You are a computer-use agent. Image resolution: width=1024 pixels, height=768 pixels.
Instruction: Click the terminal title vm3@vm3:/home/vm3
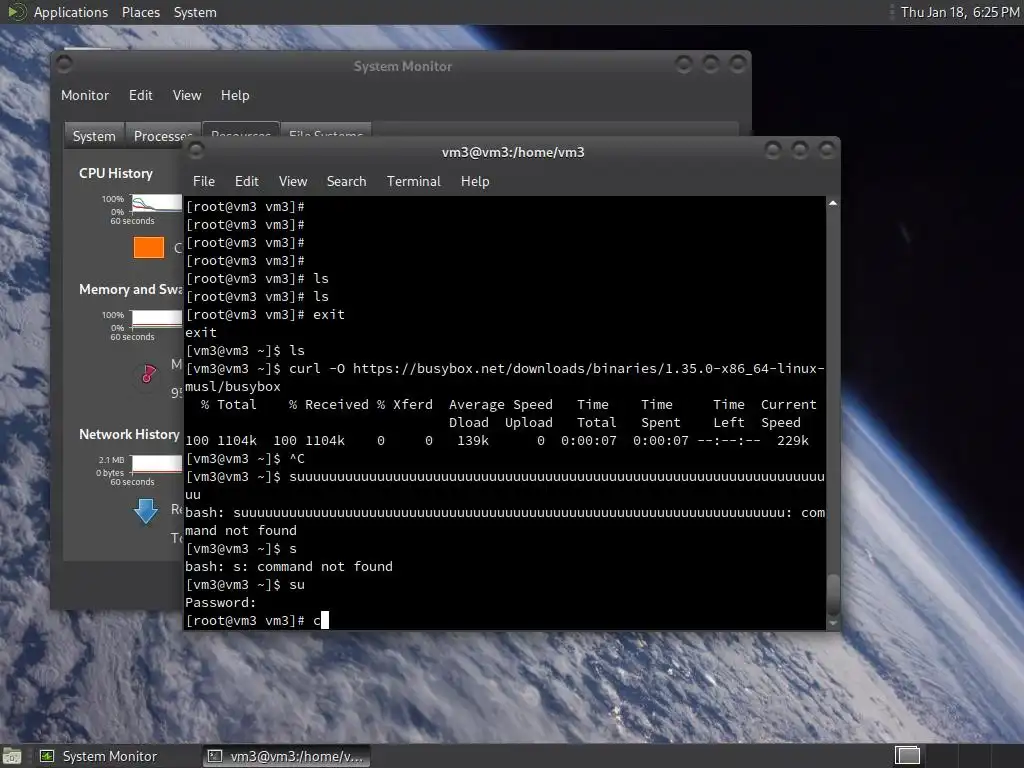[x=513, y=152]
